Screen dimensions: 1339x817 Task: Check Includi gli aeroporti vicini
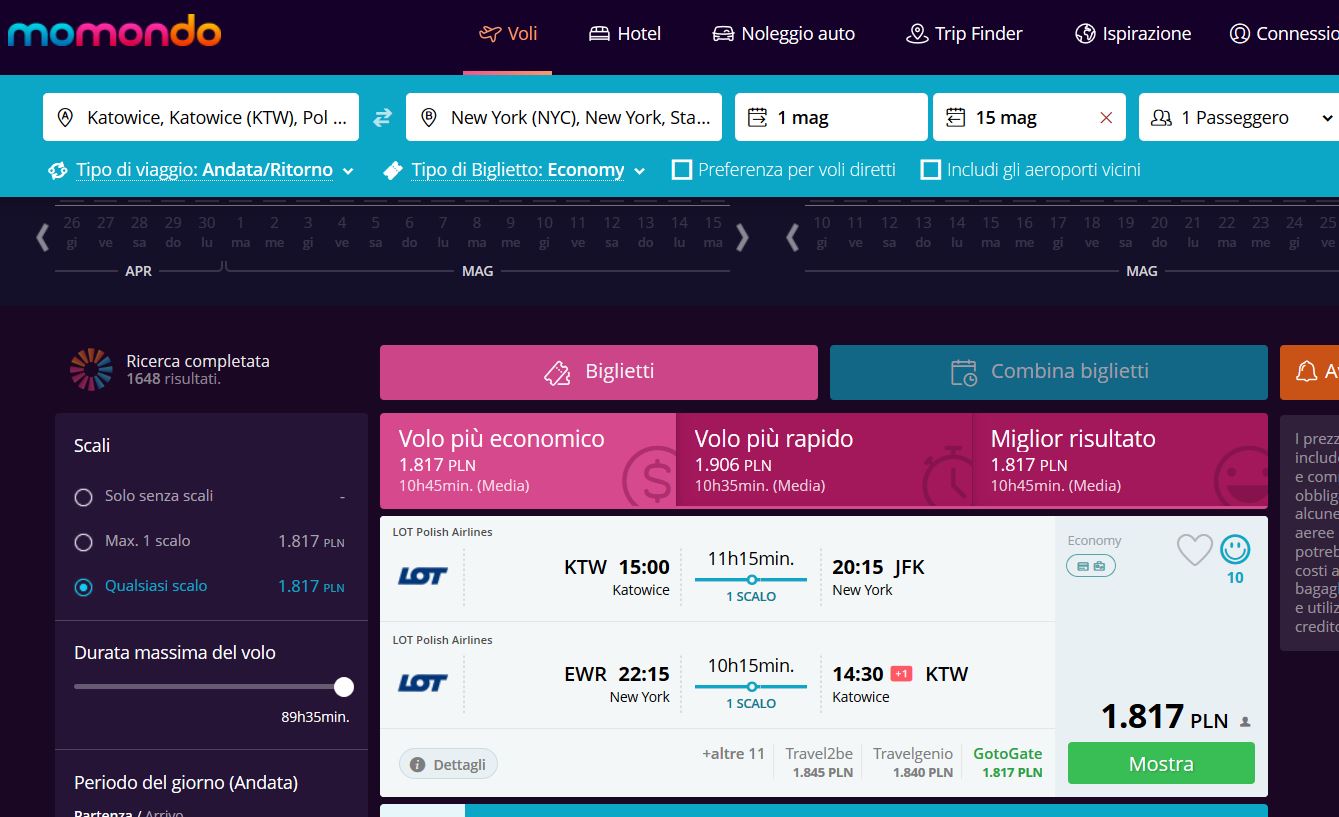(930, 170)
